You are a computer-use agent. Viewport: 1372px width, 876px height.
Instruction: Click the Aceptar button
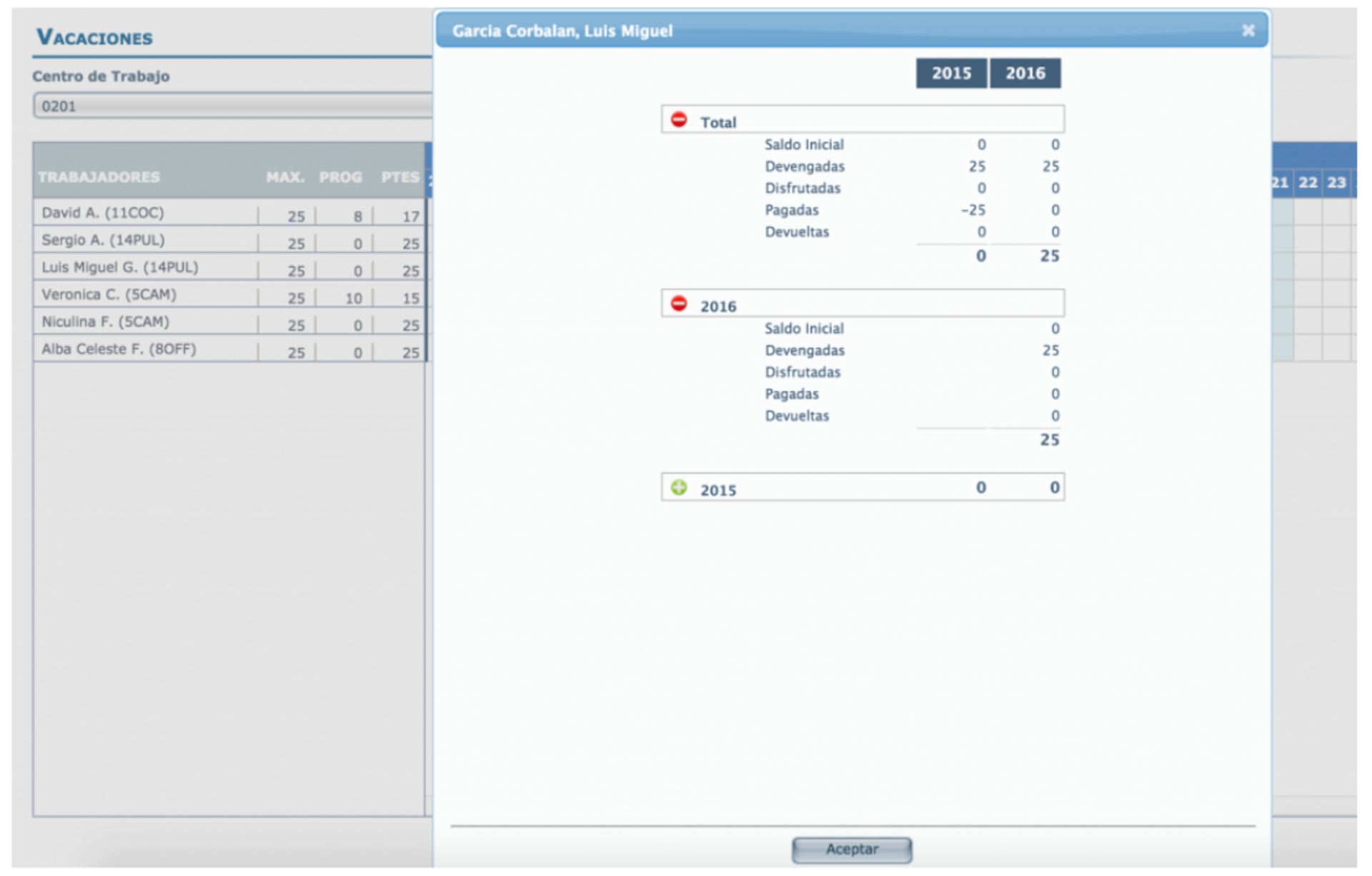tap(851, 850)
